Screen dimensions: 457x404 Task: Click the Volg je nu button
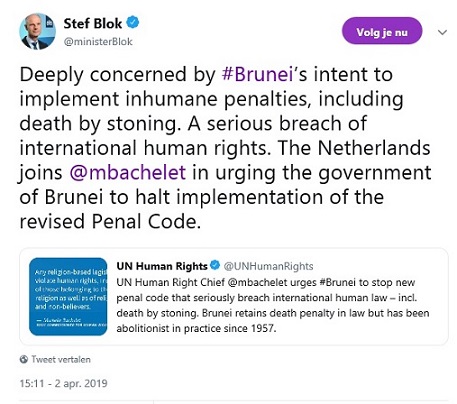click(382, 31)
